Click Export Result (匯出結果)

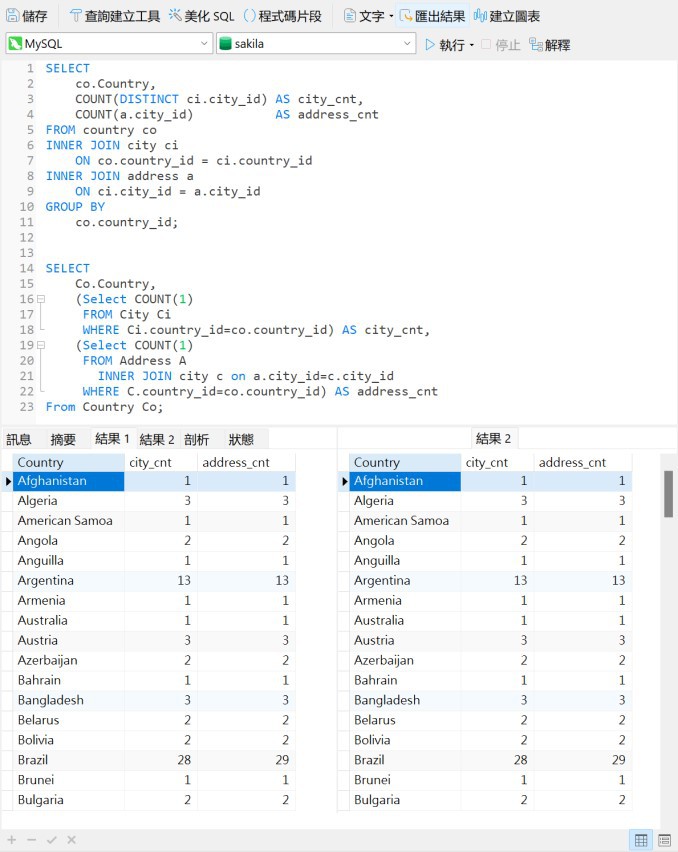click(432, 16)
